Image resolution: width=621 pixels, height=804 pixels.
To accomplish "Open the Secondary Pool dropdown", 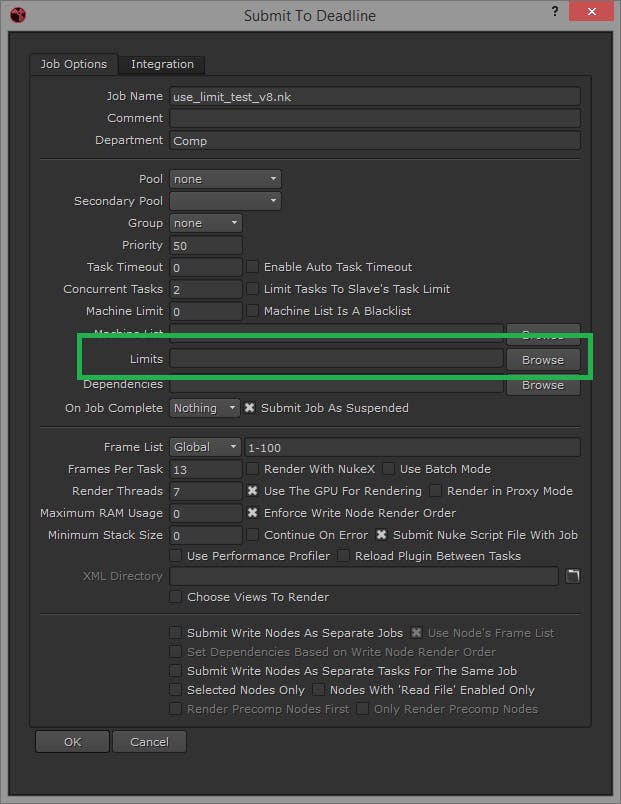I will pos(225,201).
